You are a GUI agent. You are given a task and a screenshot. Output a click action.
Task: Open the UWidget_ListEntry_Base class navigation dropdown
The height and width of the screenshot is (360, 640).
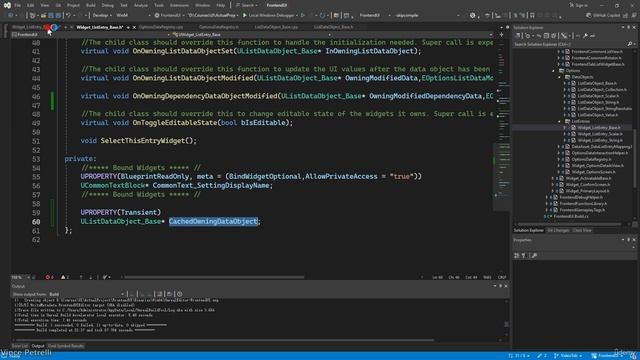coord(251,35)
